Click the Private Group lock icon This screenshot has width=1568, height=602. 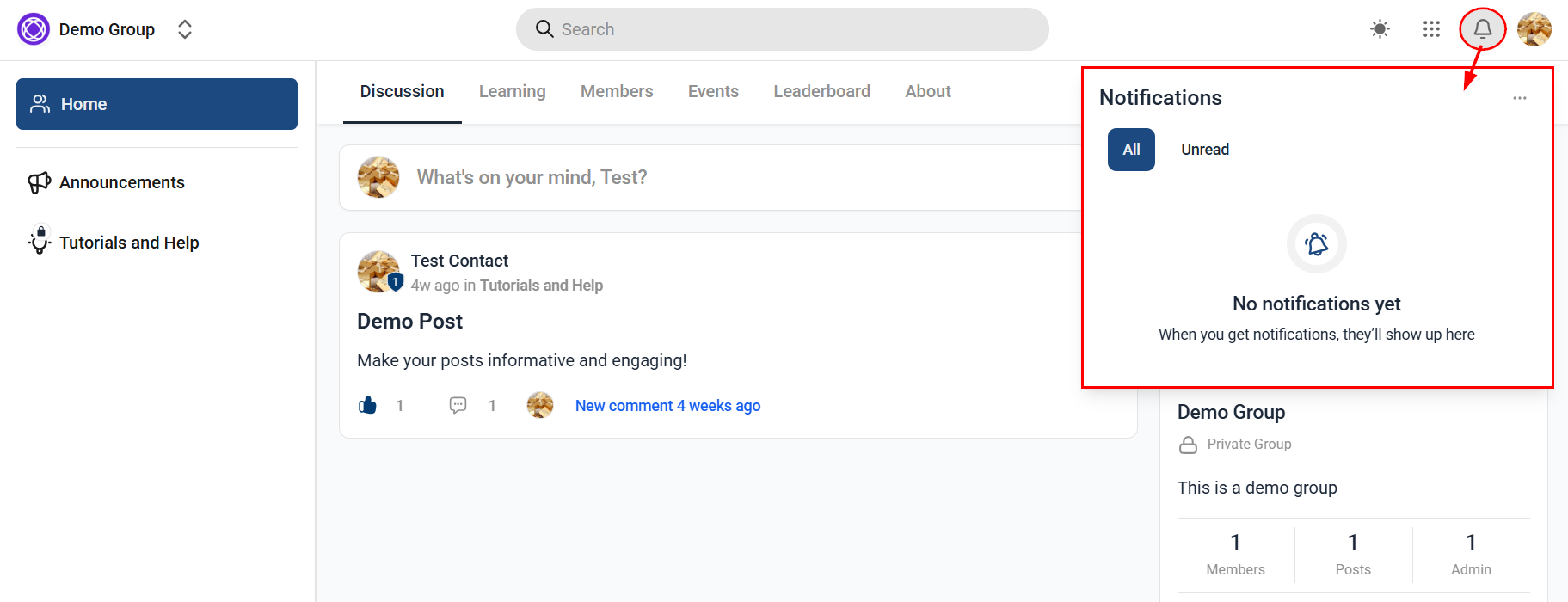coord(1188,445)
